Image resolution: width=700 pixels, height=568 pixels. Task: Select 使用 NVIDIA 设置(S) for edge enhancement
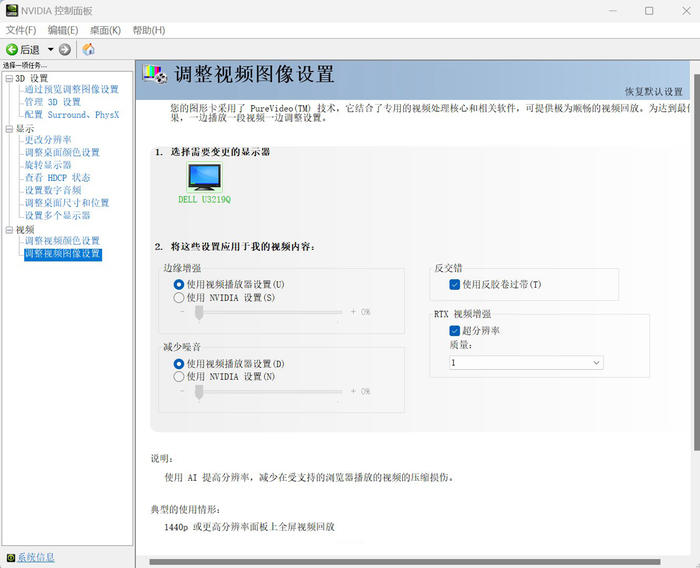pyautogui.click(x=179, y=297)
